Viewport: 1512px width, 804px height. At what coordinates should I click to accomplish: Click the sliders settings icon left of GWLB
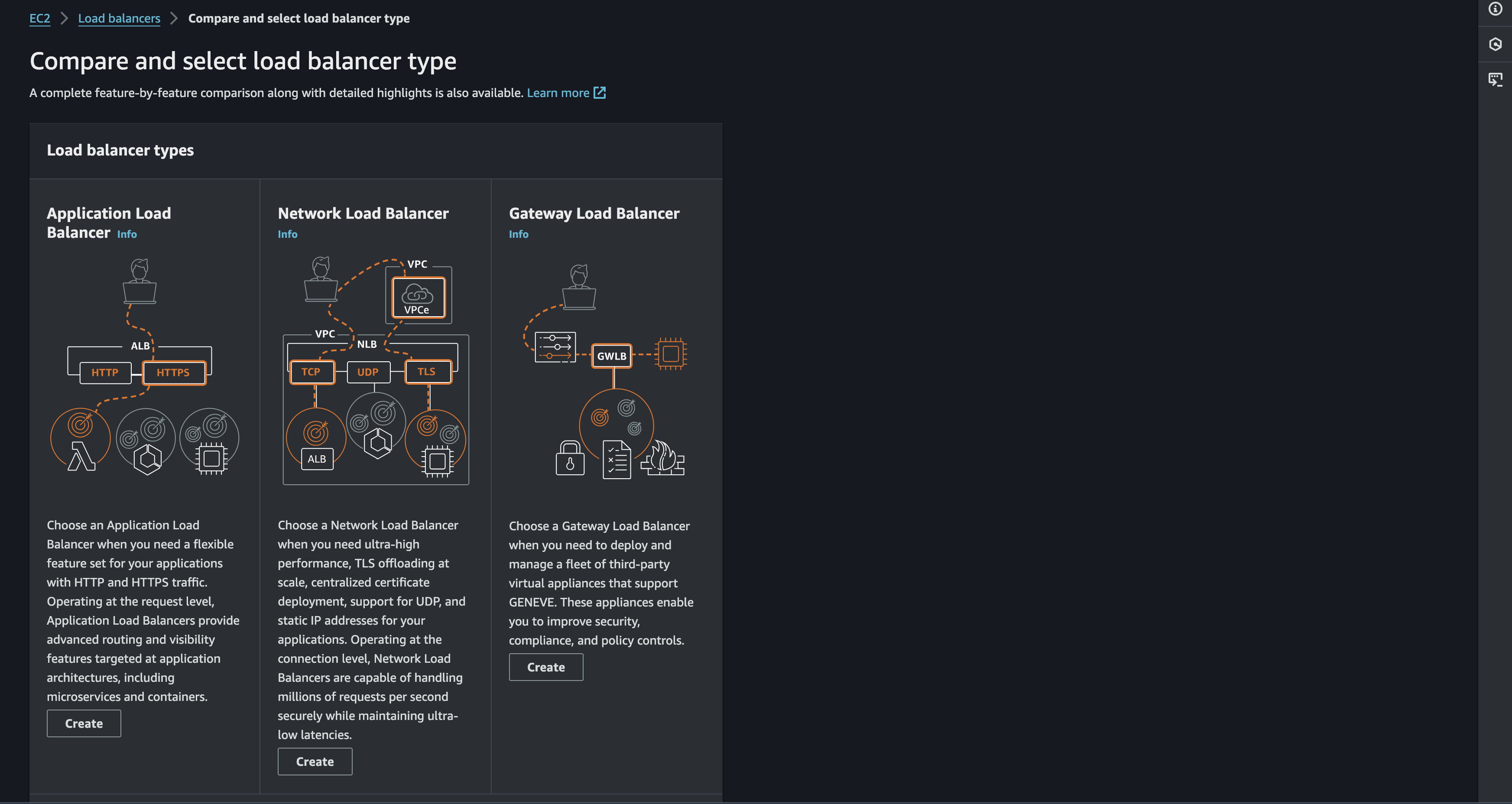(x=555, y=347)
